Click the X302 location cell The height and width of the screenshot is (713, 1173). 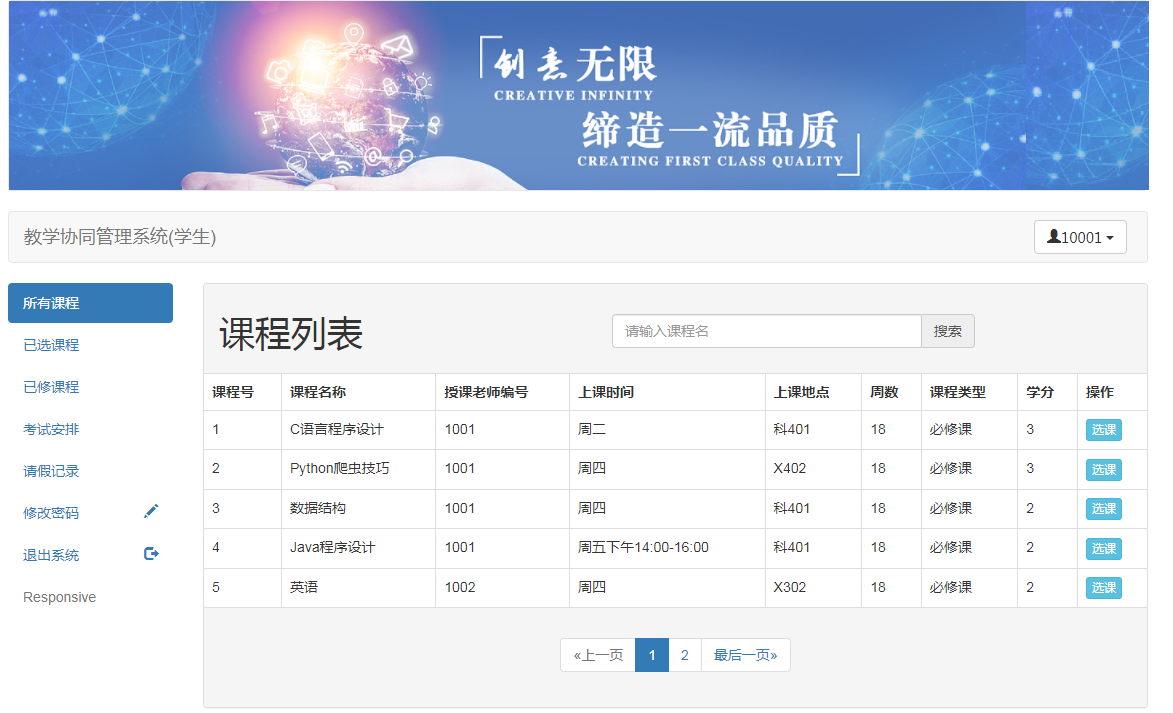click(x=790, y=587)
